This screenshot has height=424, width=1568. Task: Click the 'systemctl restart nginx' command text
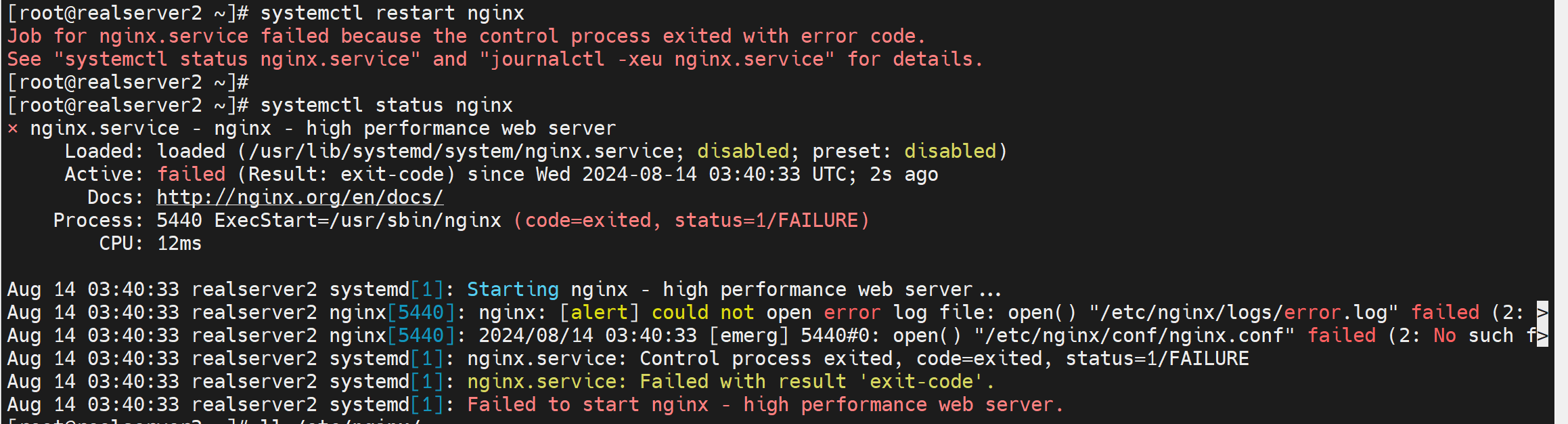[x=392, y=13]
